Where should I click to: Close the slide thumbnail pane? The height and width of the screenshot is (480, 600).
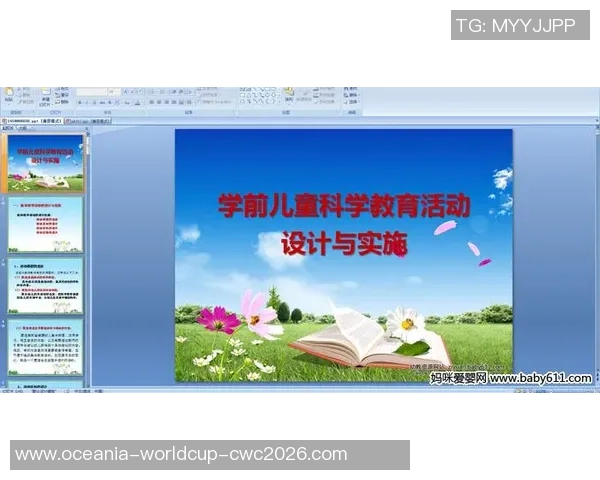pyautogui.click(x=86, y=128)
